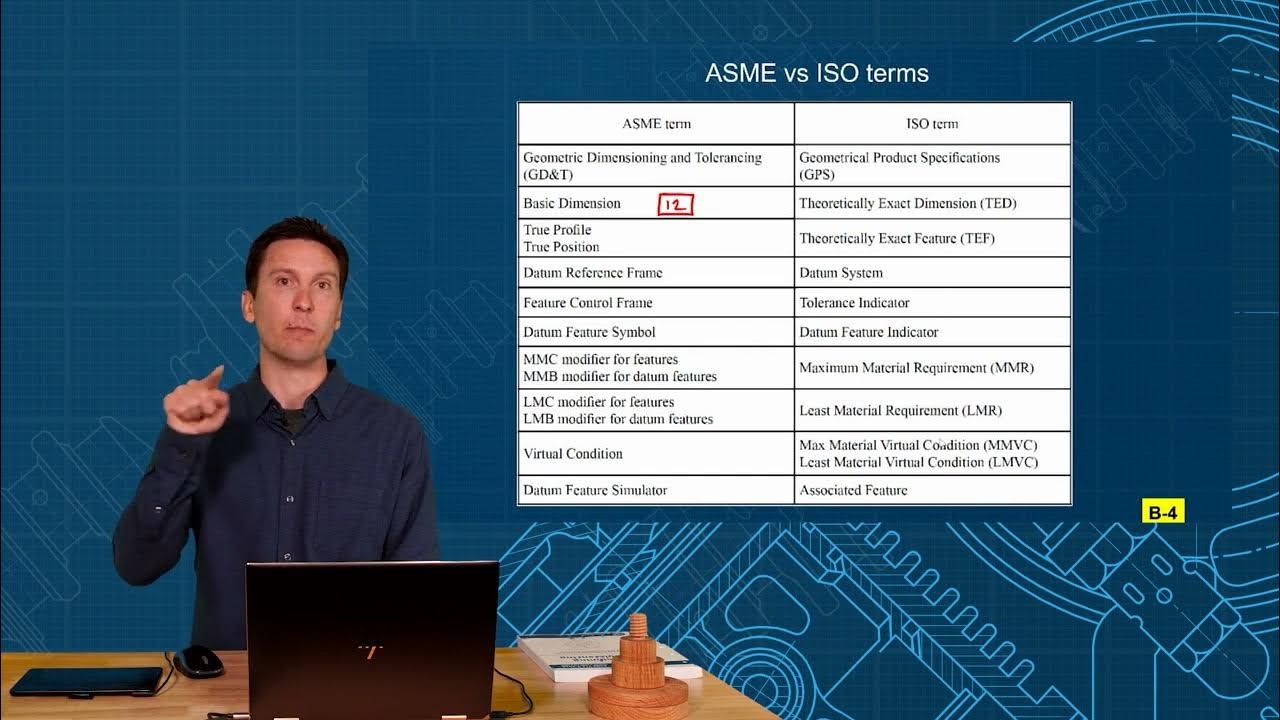Viewport: 1280px width, 720px height.
Task: Click 'Maximum Material Requirement (MMR)' cell
Action: tap(932, 368)
